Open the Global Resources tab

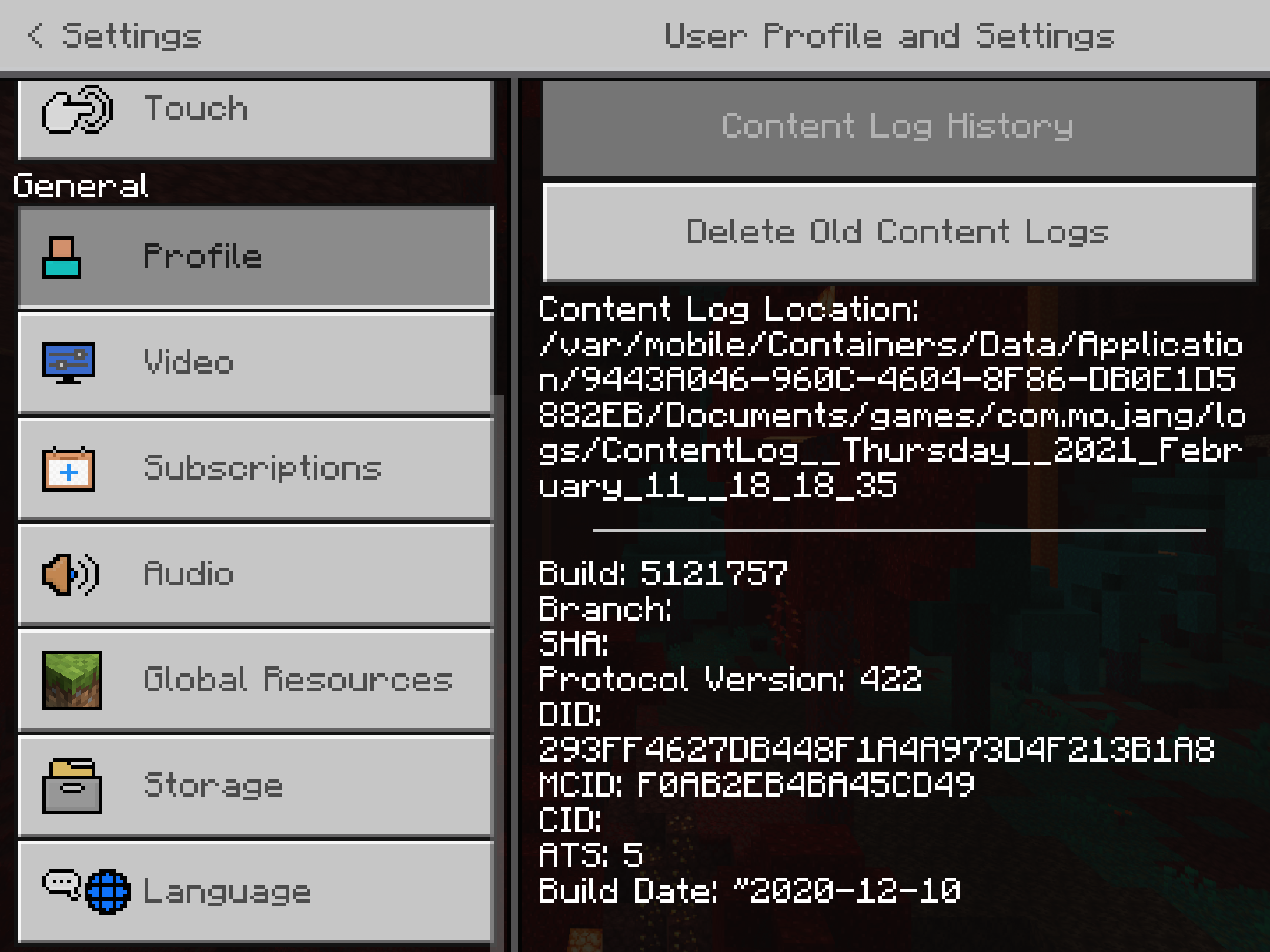click(x=256, y=680)
